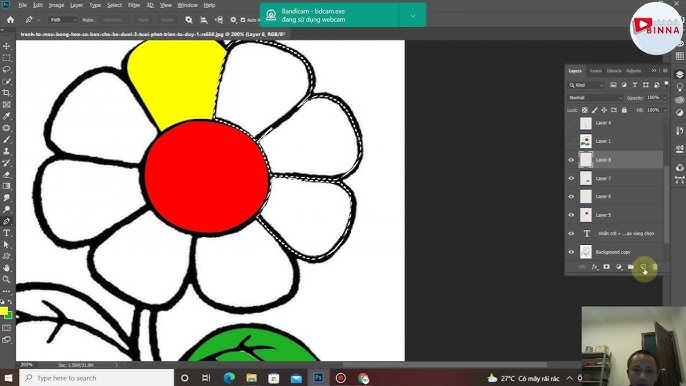
Task: Toggle the lock all padlock icon
Action: 624,110
